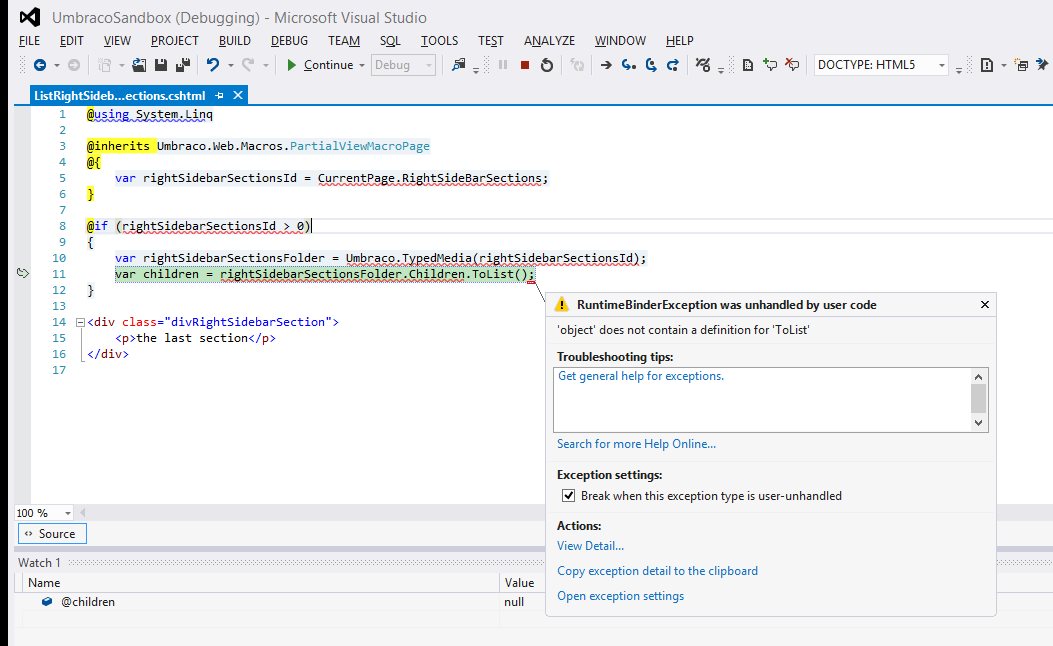The image size is (1053, 646).
Task: Click the troubleshooting tips scrollbar thumb
Action: point(978,399)
